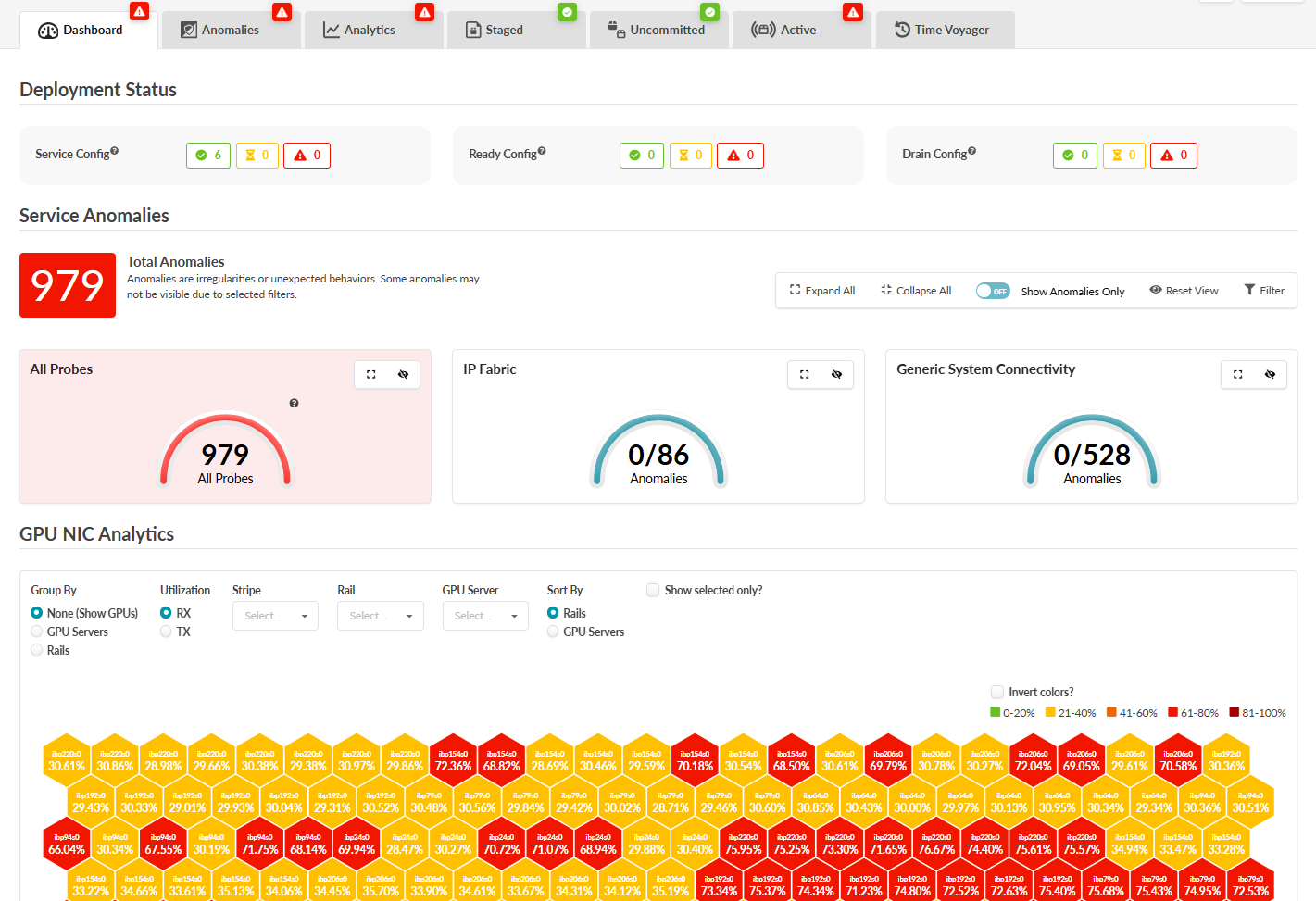Group by Rails
1316x901 pixels.
point(37,650)
